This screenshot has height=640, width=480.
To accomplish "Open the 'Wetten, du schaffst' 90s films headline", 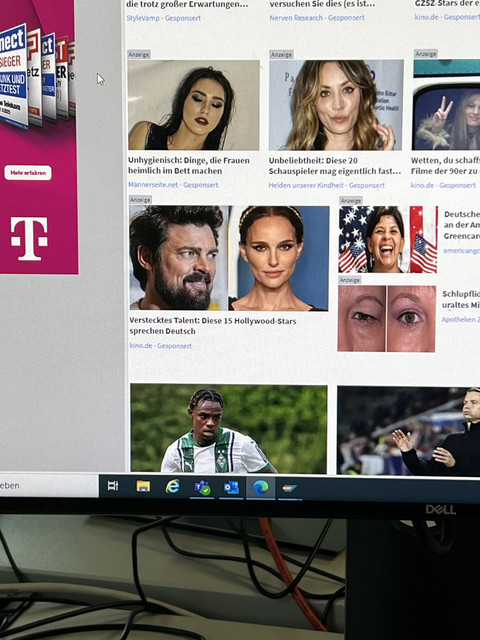I will pyautogui.click(x=445, y=166).
